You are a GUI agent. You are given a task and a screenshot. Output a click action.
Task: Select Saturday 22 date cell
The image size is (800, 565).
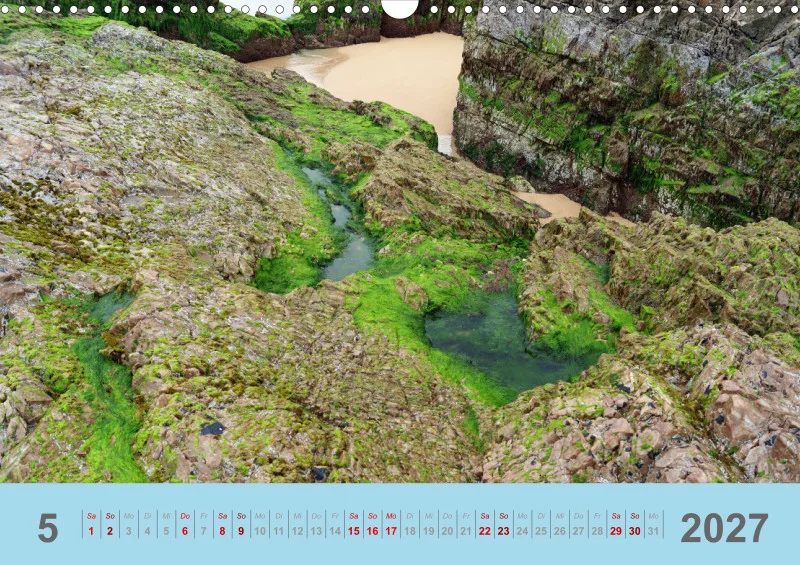[485, 524]
